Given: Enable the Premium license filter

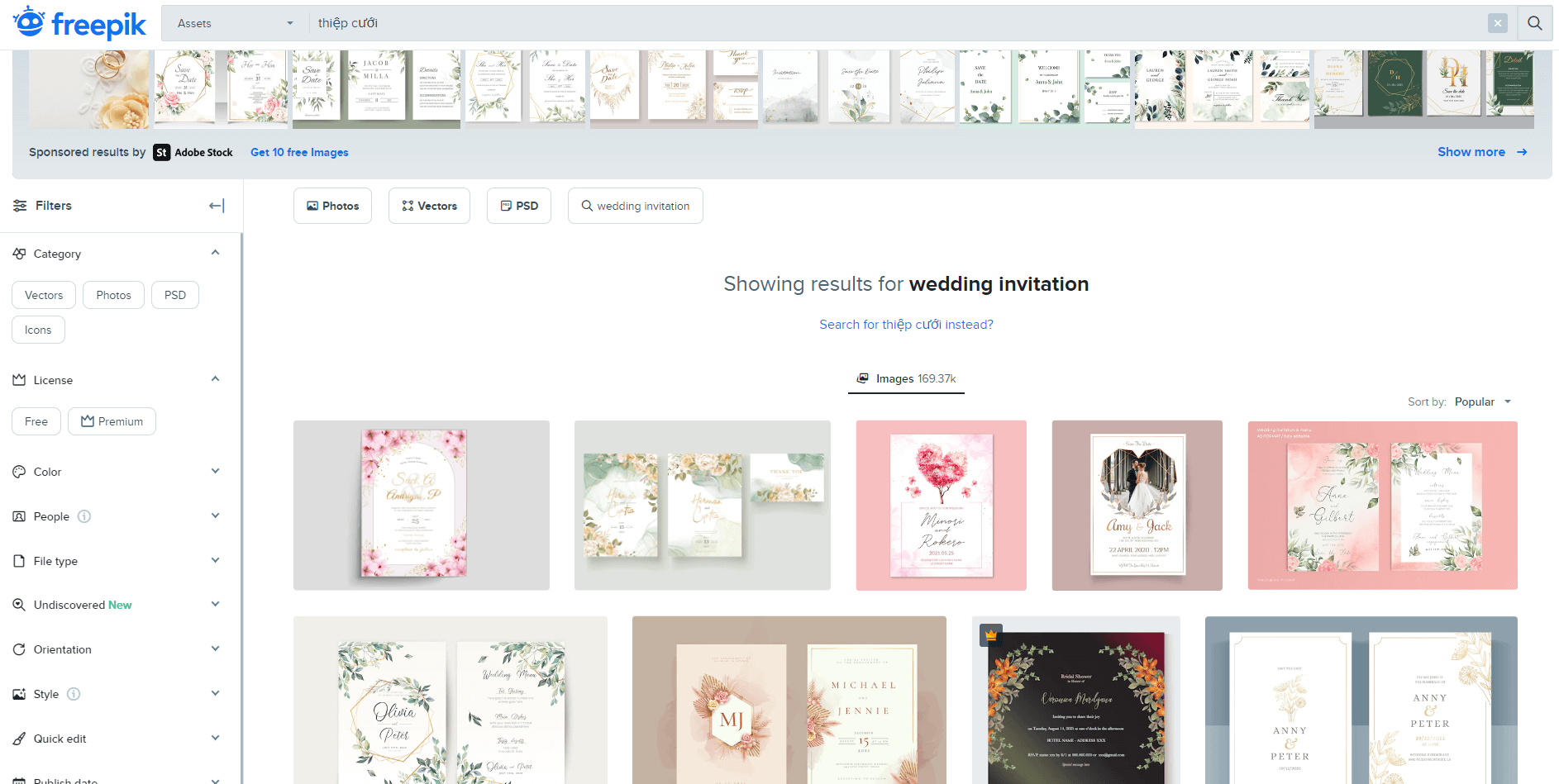Looking at the screenshot, I should (112, 421).
